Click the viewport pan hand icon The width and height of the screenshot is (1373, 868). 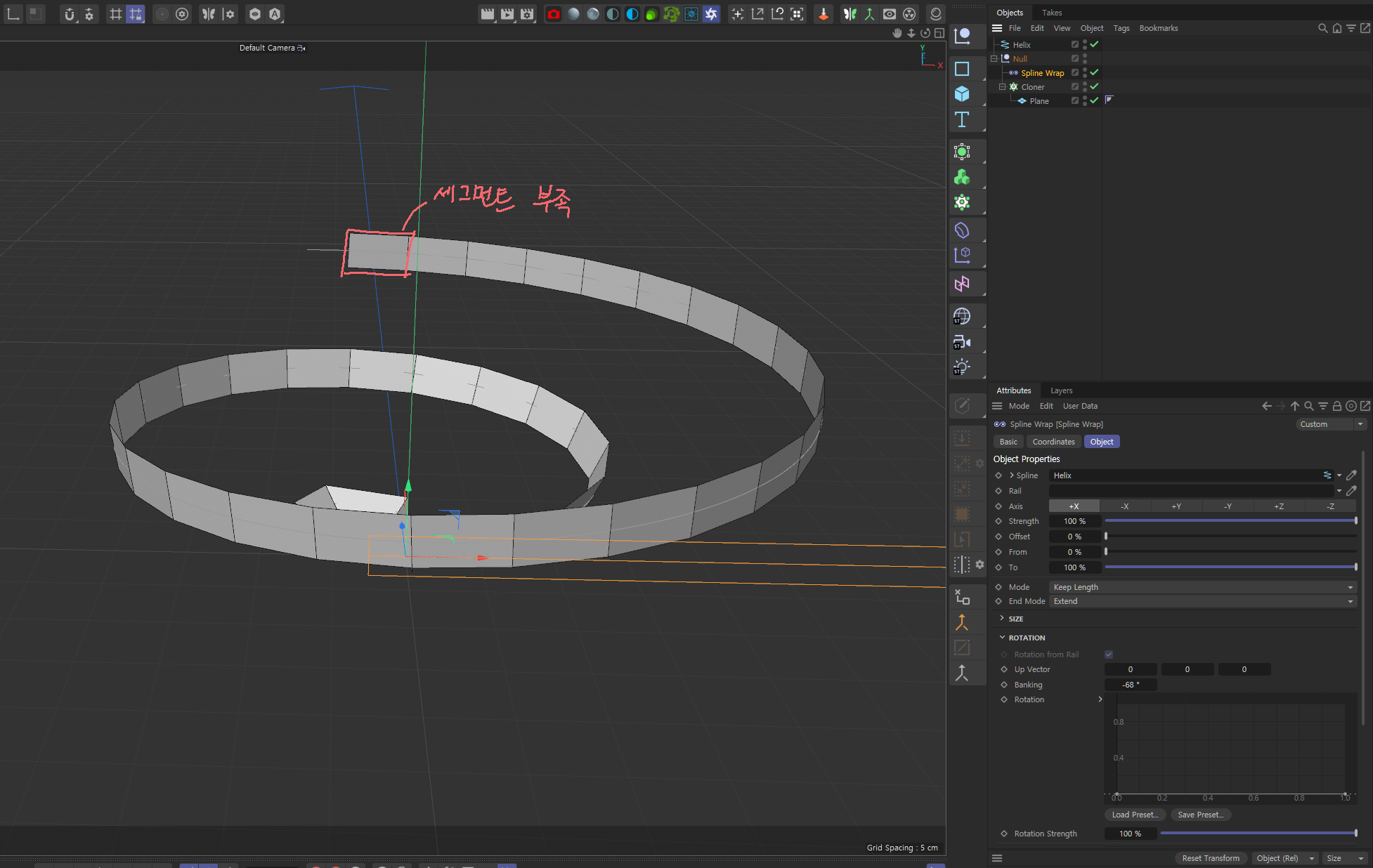tap(897, 33)
